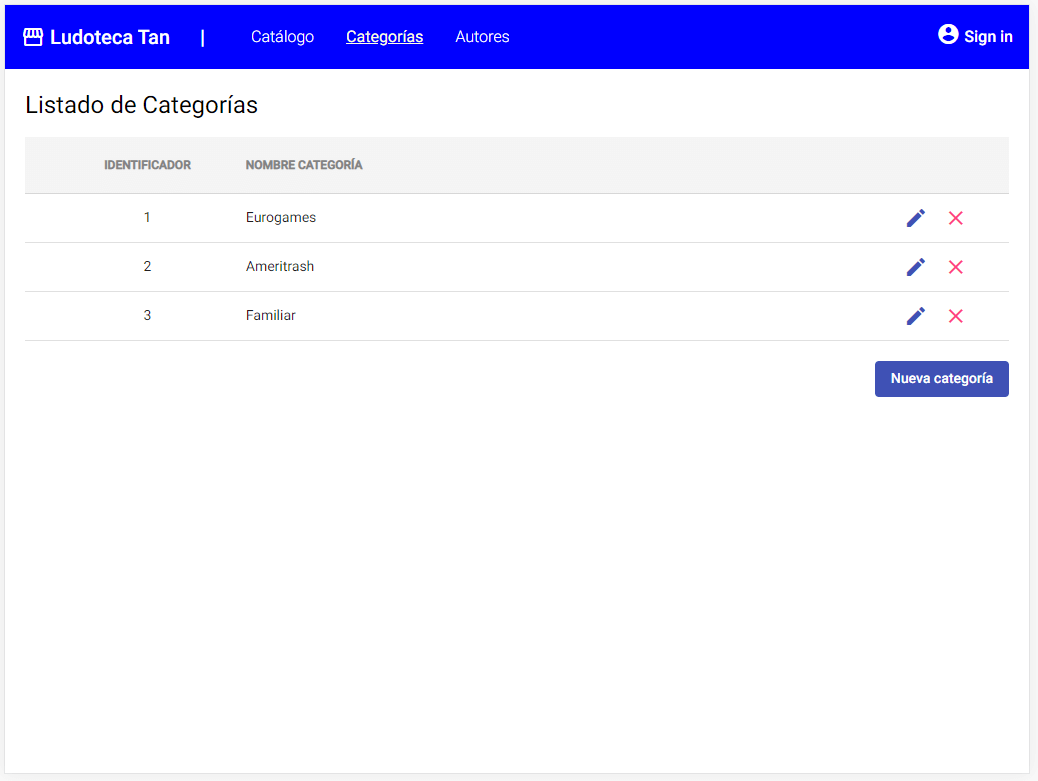Delete the Familiar category with the red X
This screenshot has width=1038, height=781.
pyautogui.click(x=955, y=316)
